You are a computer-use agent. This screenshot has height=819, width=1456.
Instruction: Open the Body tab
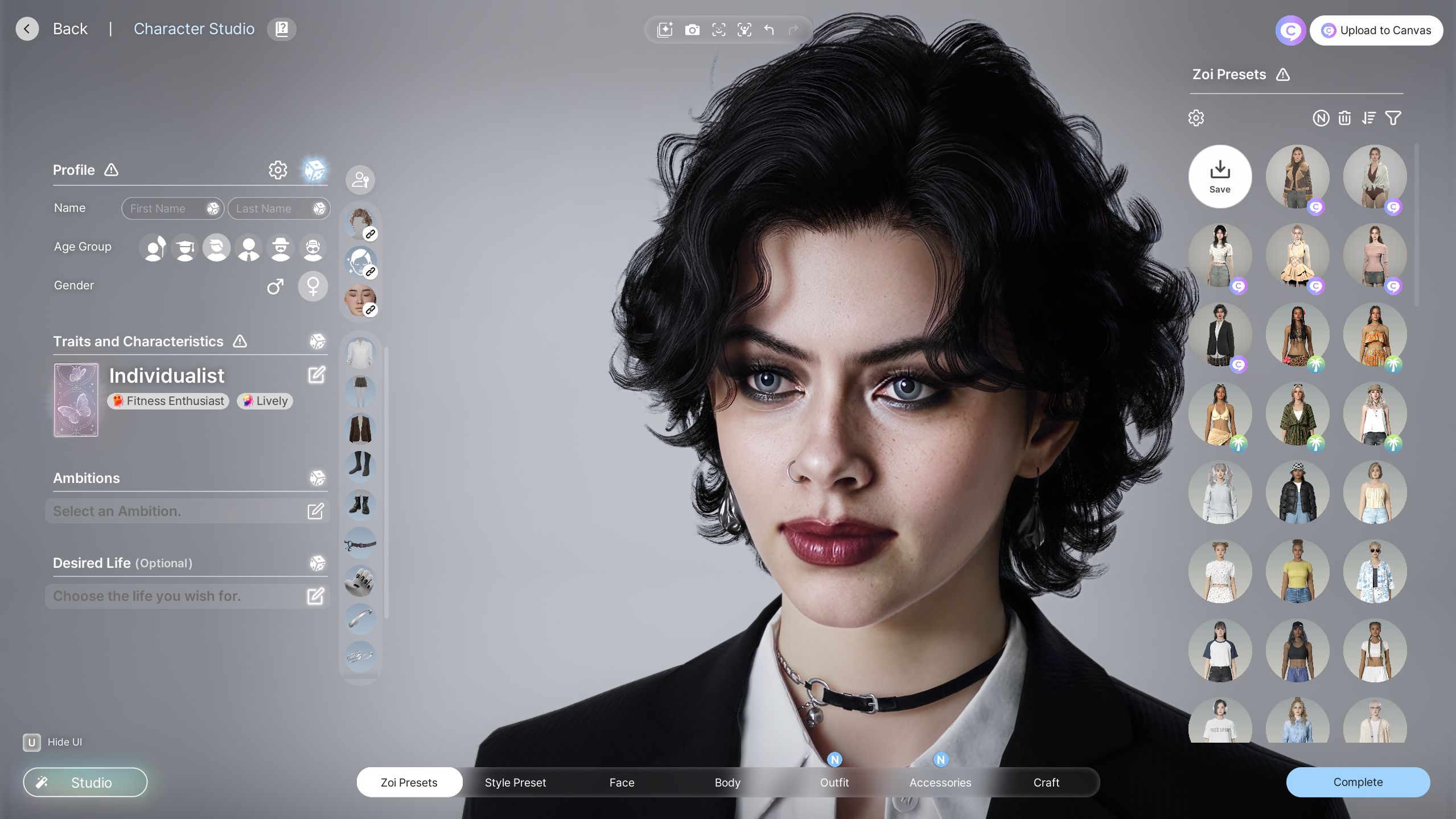727,783
